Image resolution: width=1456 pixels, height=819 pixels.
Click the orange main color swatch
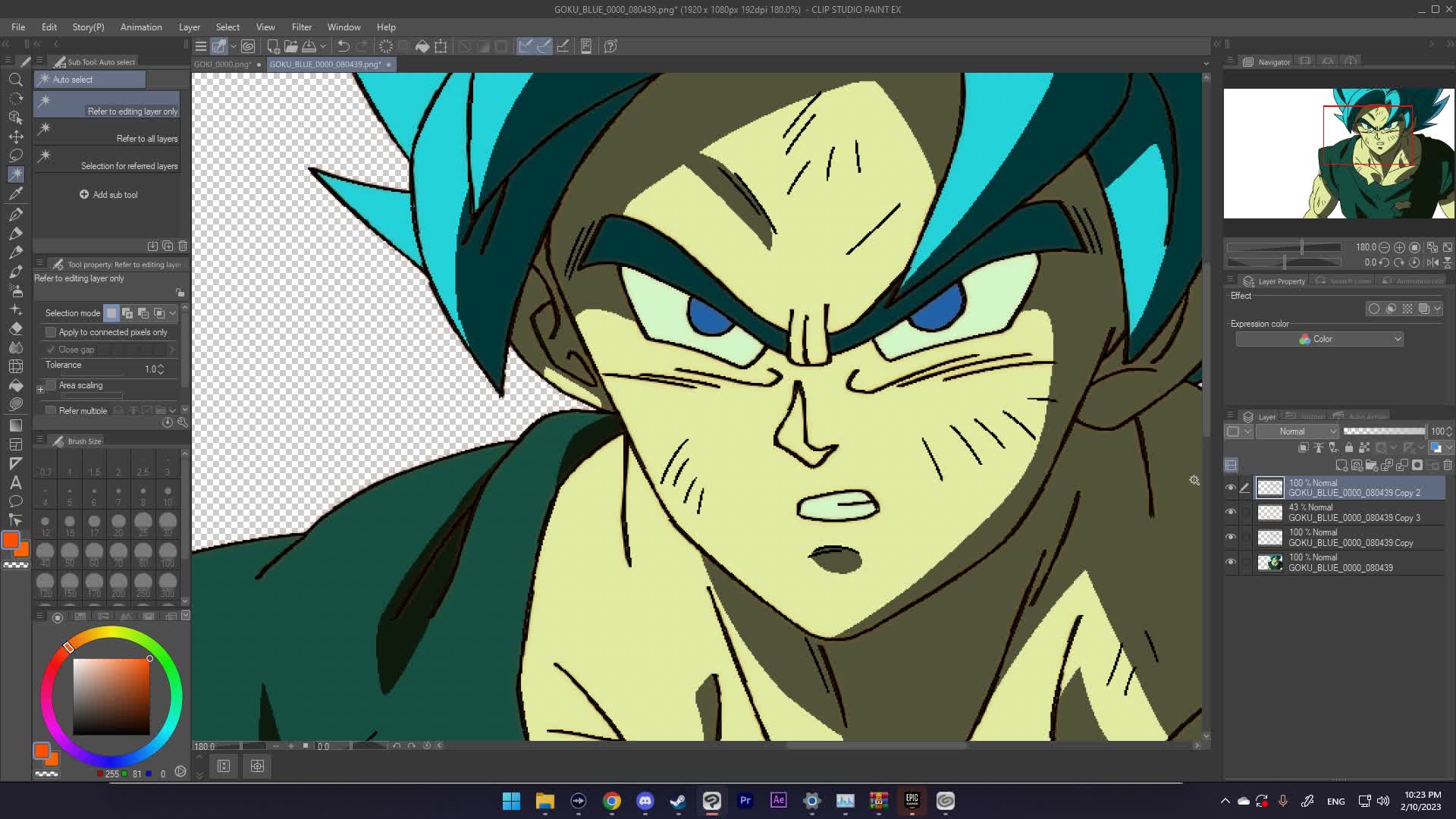11,540
